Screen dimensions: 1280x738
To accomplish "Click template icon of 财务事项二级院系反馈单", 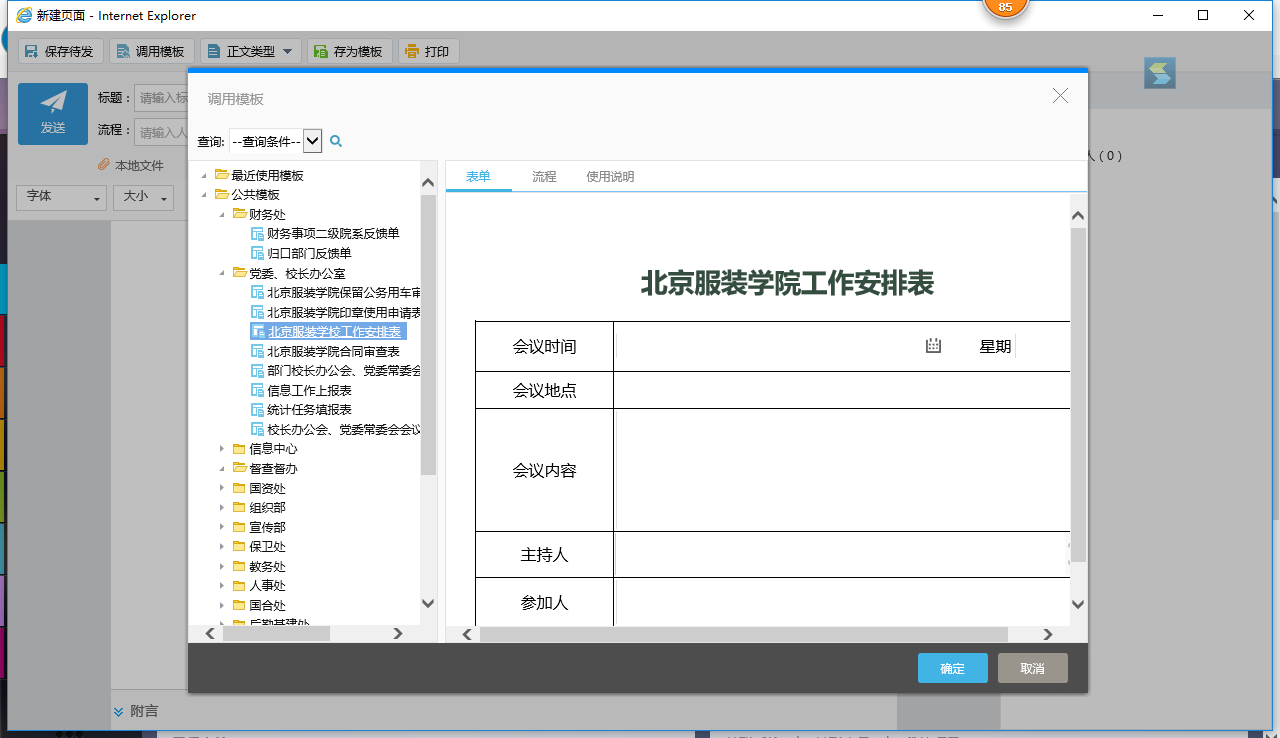I will [257, 233].
